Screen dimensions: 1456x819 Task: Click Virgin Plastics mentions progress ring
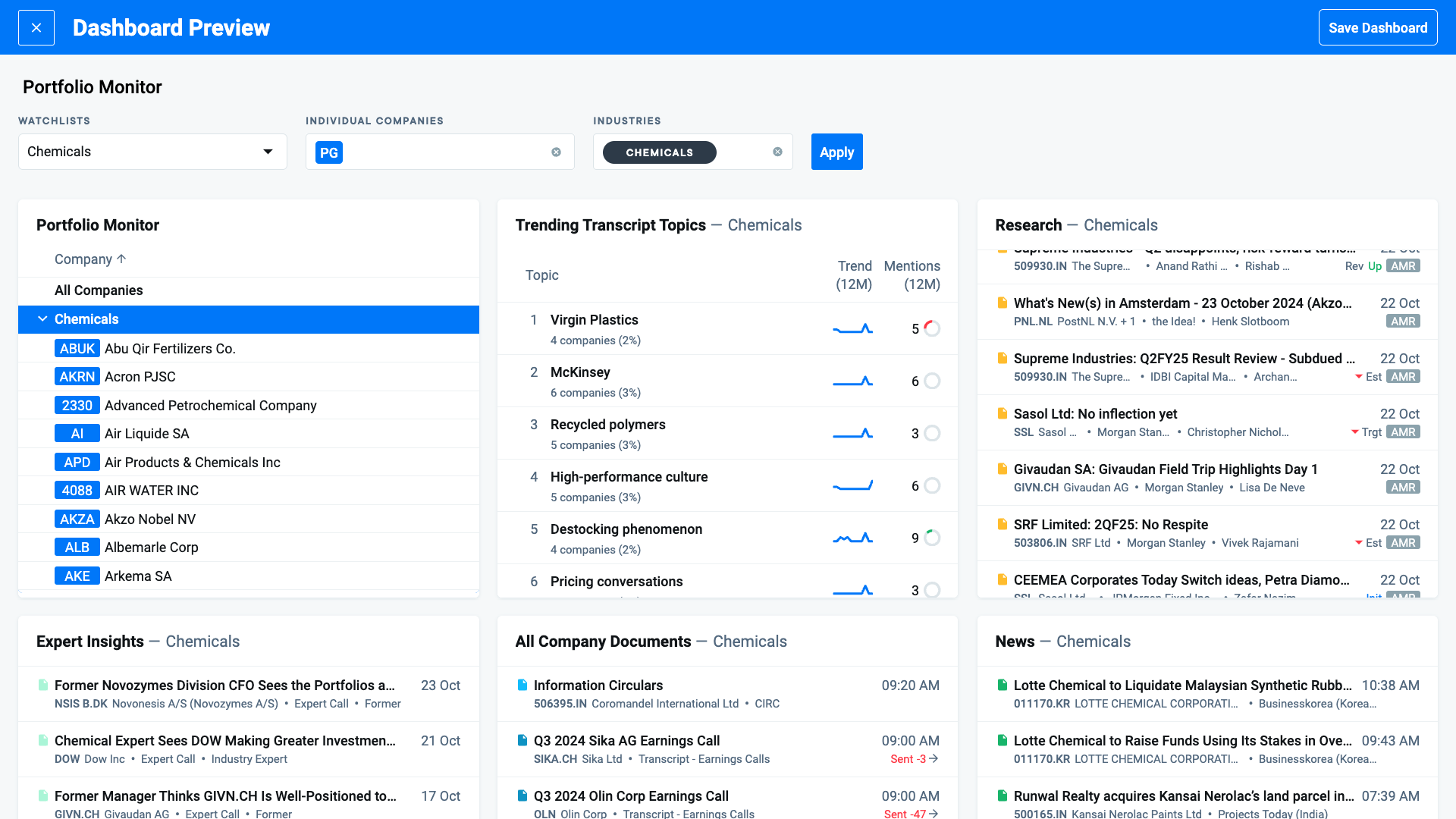coord(932,328)
